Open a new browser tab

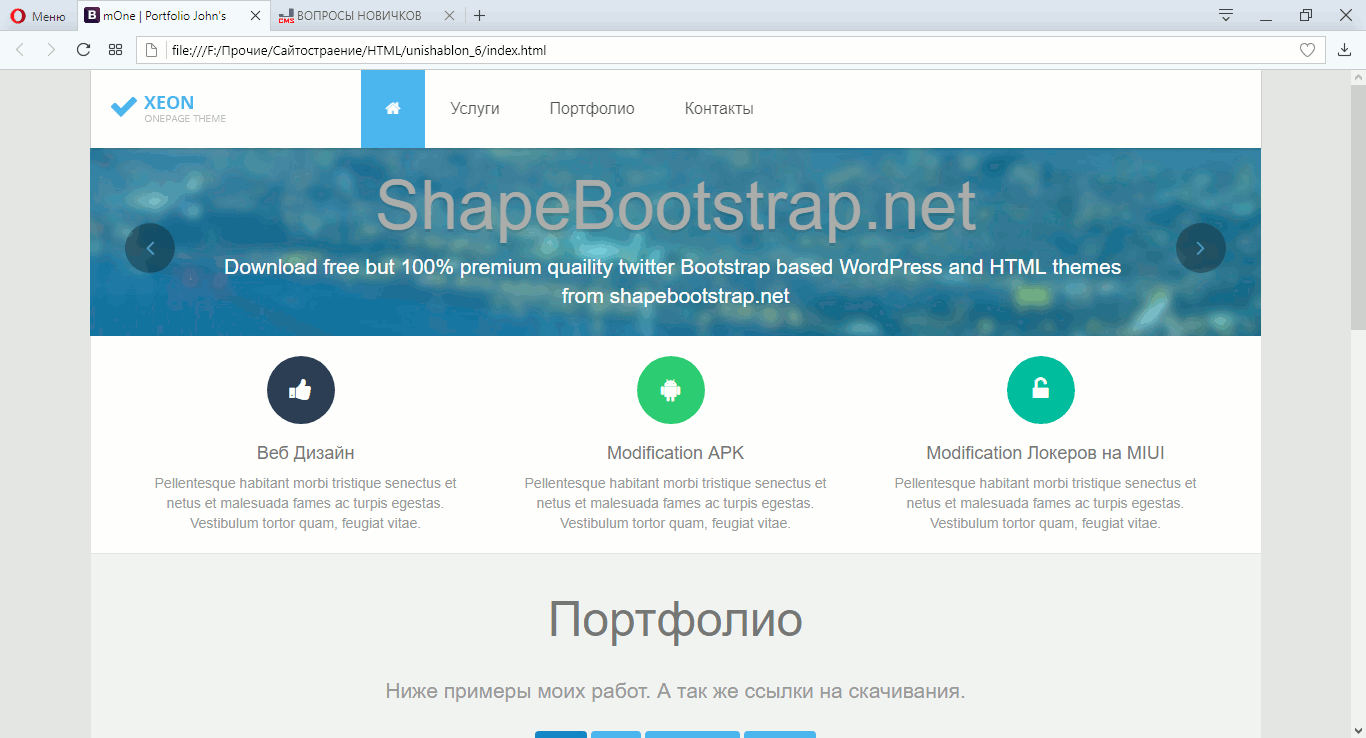point(480,16)
